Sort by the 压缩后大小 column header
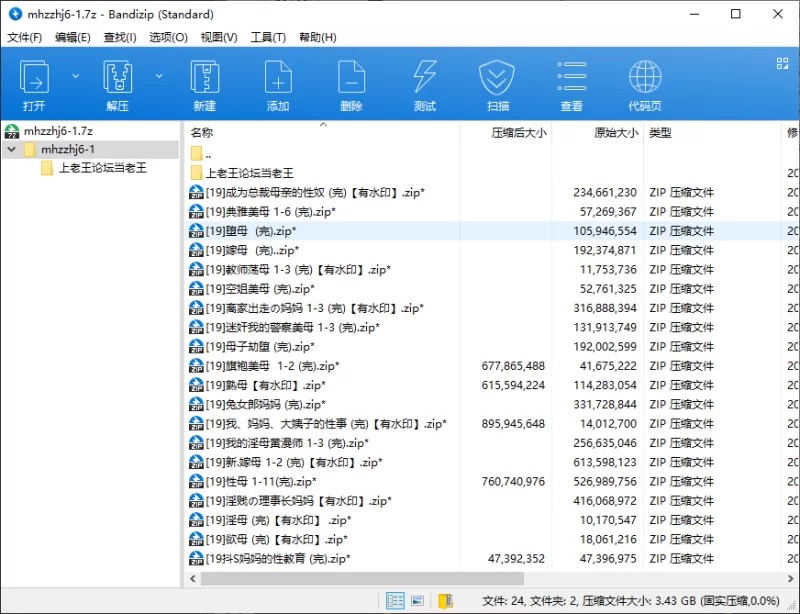This screenshot has width=800, height=614. [518, 132]
